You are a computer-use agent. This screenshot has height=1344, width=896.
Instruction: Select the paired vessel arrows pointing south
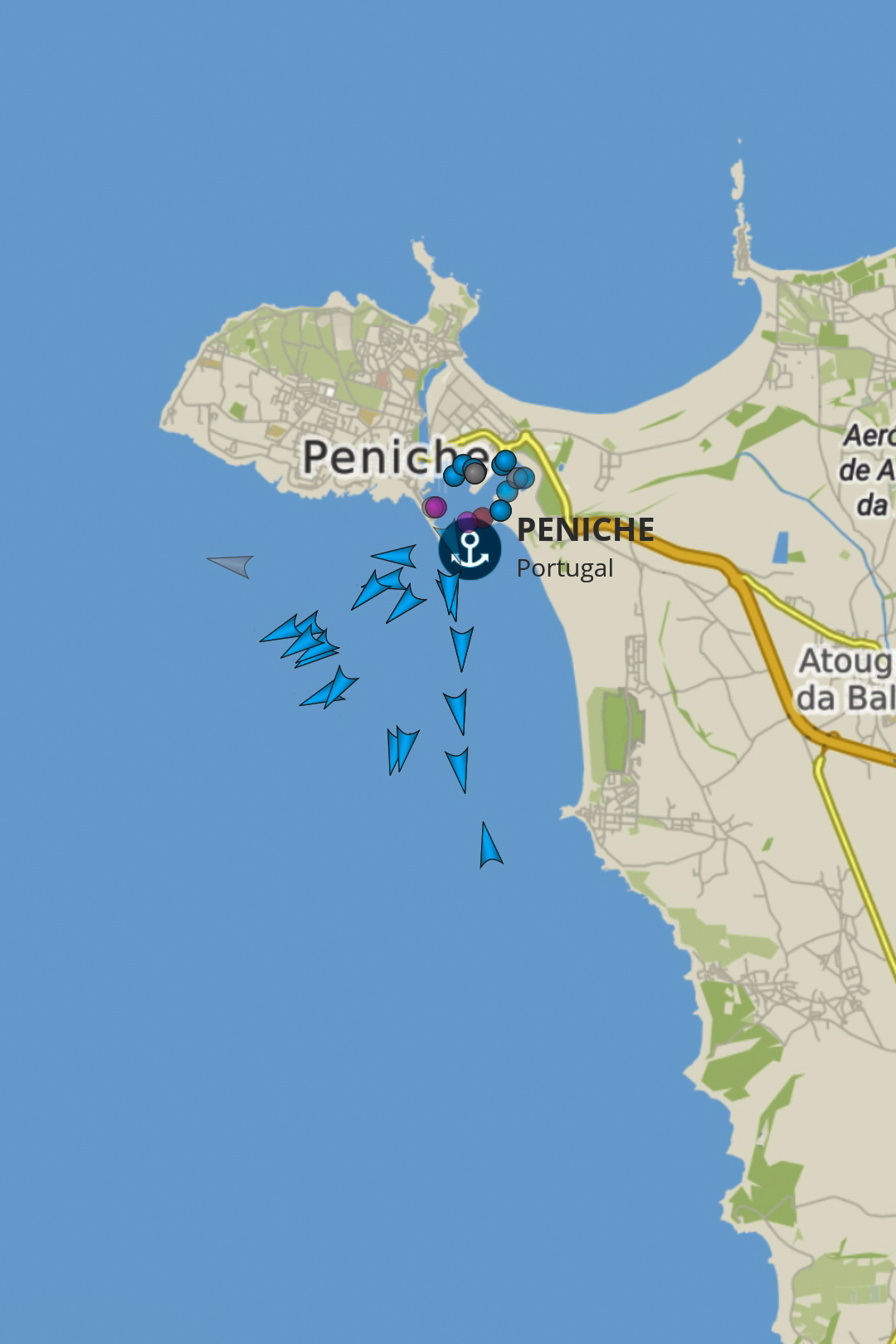tap(402, 751)
